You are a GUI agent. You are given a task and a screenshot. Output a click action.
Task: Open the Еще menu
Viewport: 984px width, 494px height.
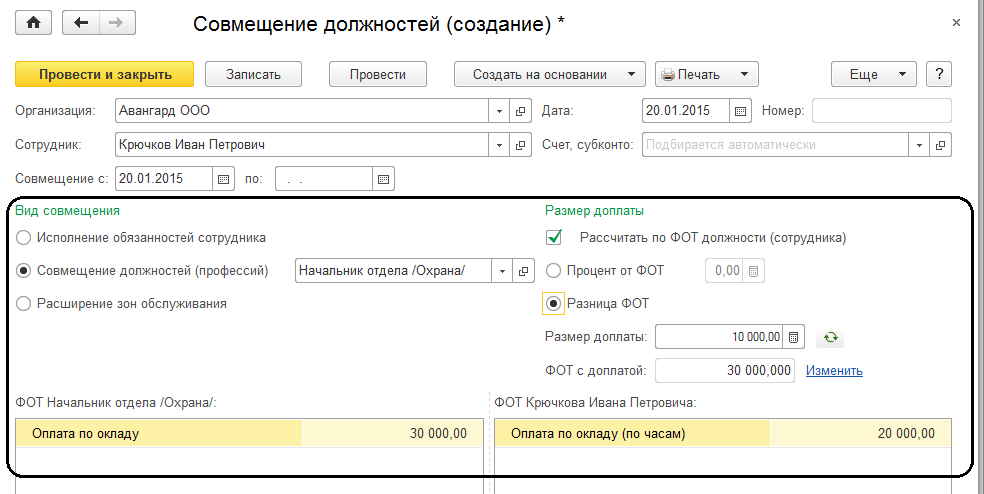click(x=873, y=74)
